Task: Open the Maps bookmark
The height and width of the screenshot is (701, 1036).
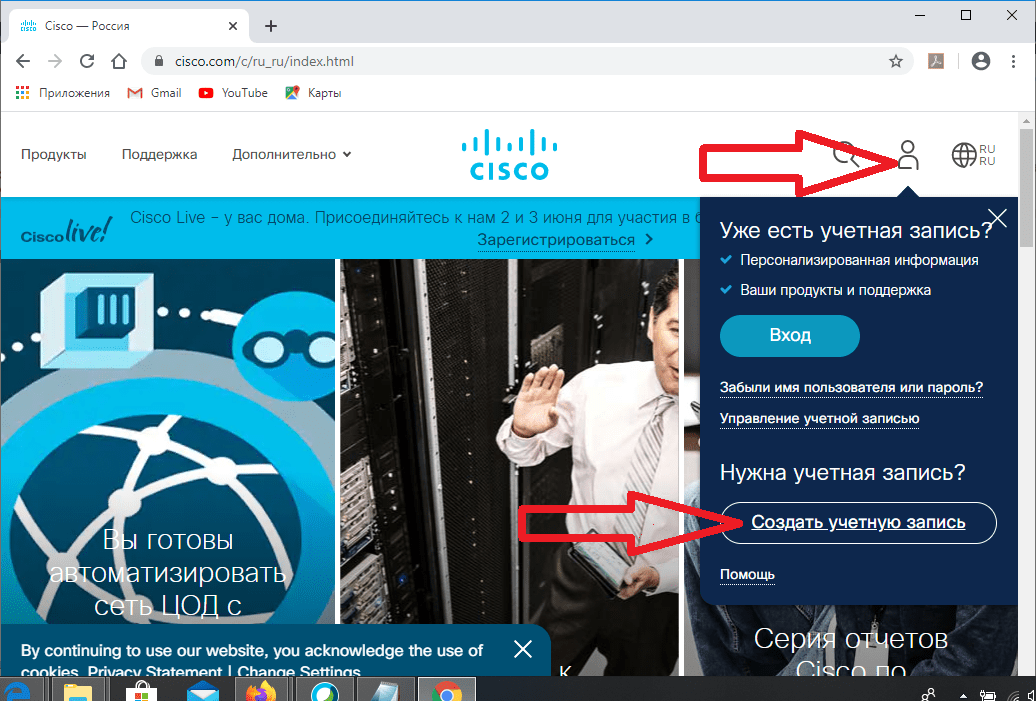Action: click(x=313, y=93)
